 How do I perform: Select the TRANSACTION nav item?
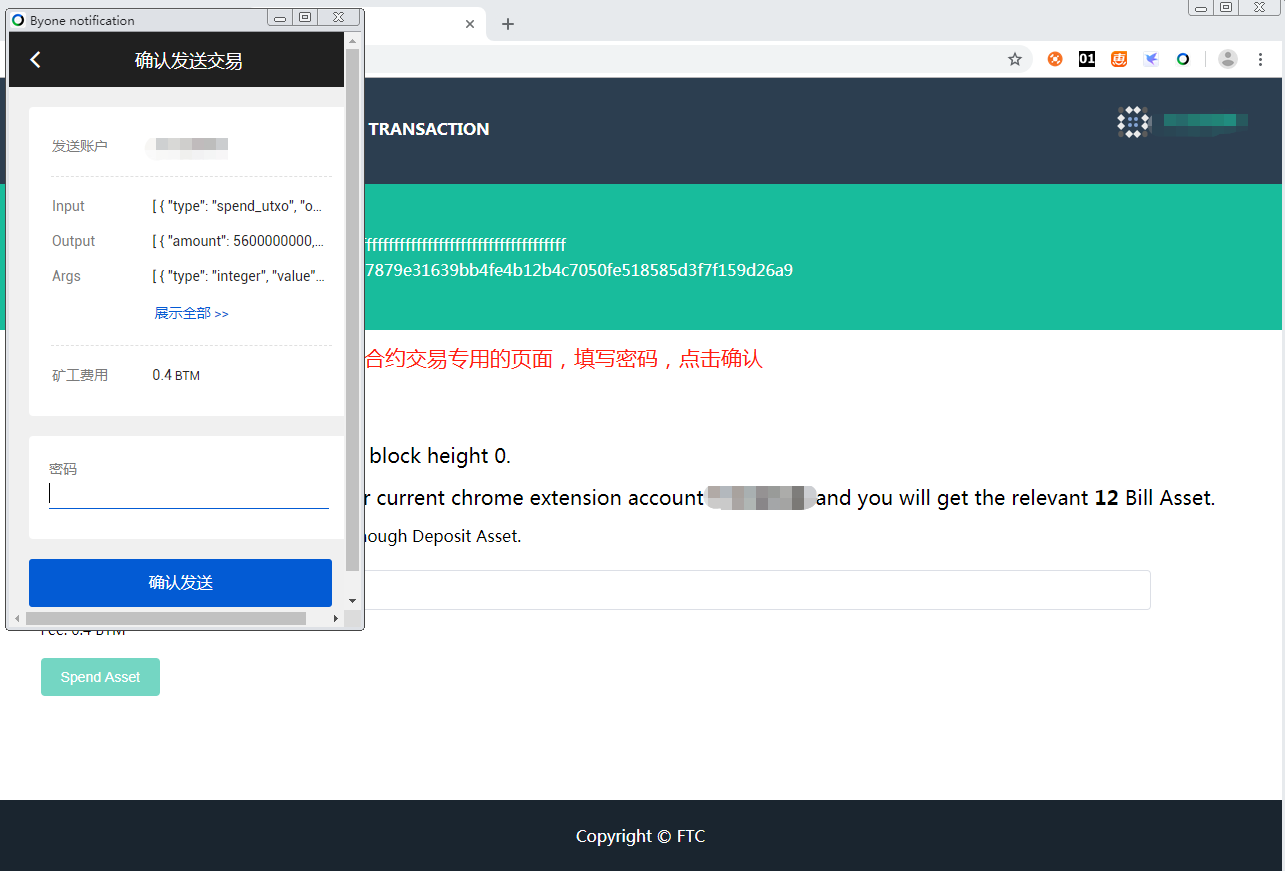click(x=429, y=129)
